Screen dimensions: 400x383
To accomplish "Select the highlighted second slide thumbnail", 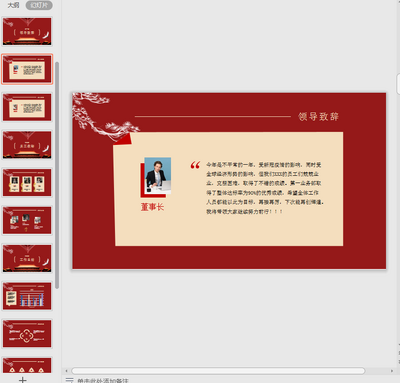I will coord(27,69).
